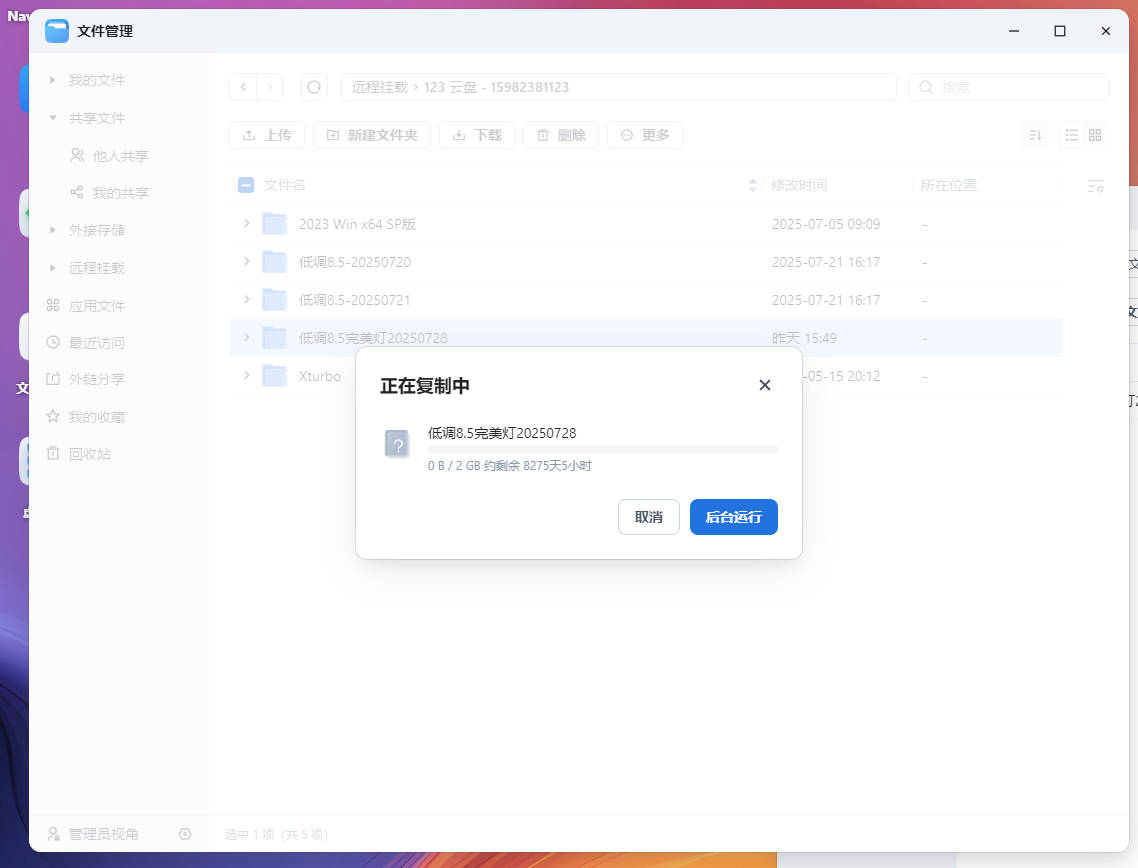This screenshot has height=868, width=1138.
Task: Click folder icon of 2023 Win x64 SP版
Action: 274,224
